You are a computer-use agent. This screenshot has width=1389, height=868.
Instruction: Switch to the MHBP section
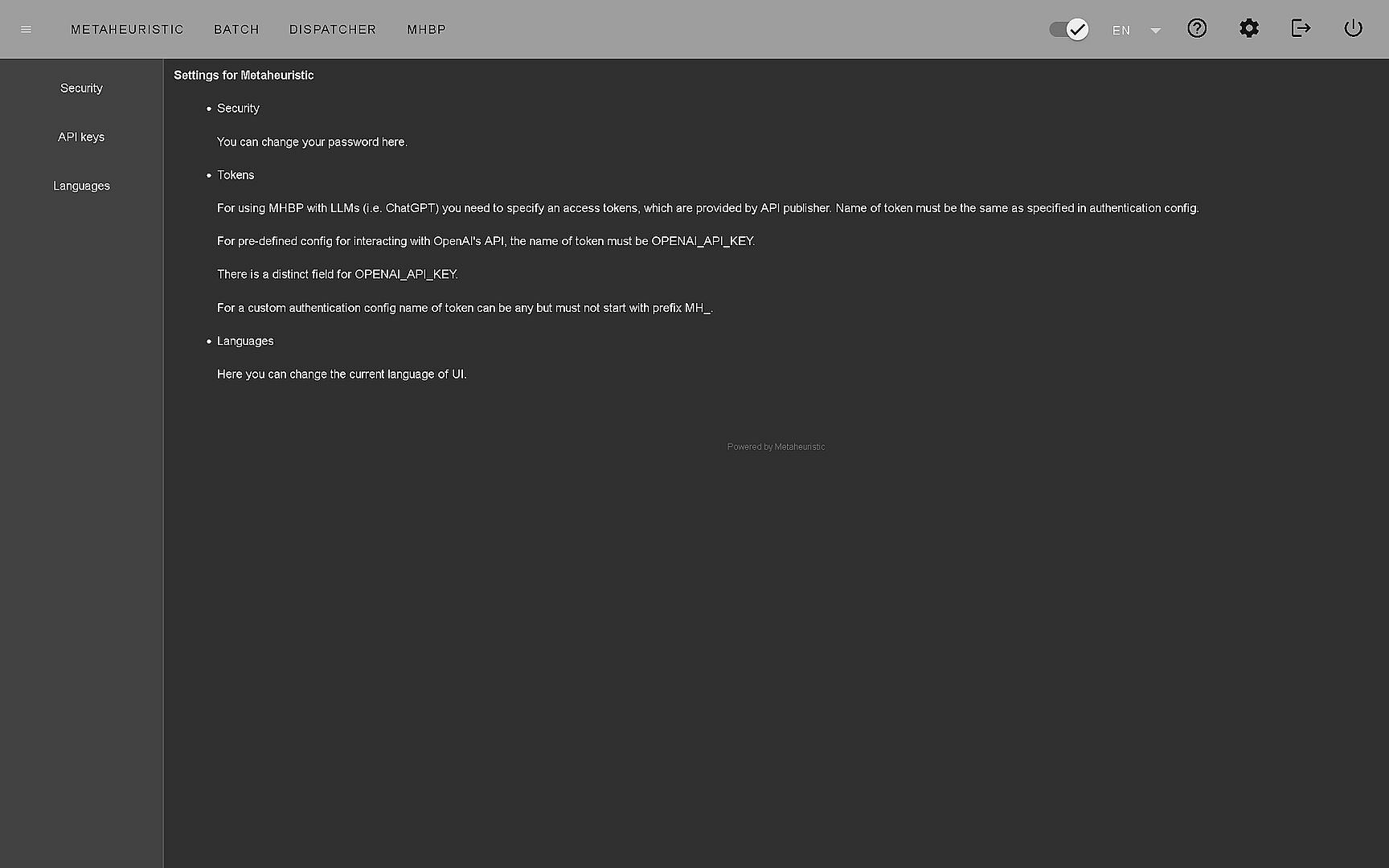coord(426,30)
